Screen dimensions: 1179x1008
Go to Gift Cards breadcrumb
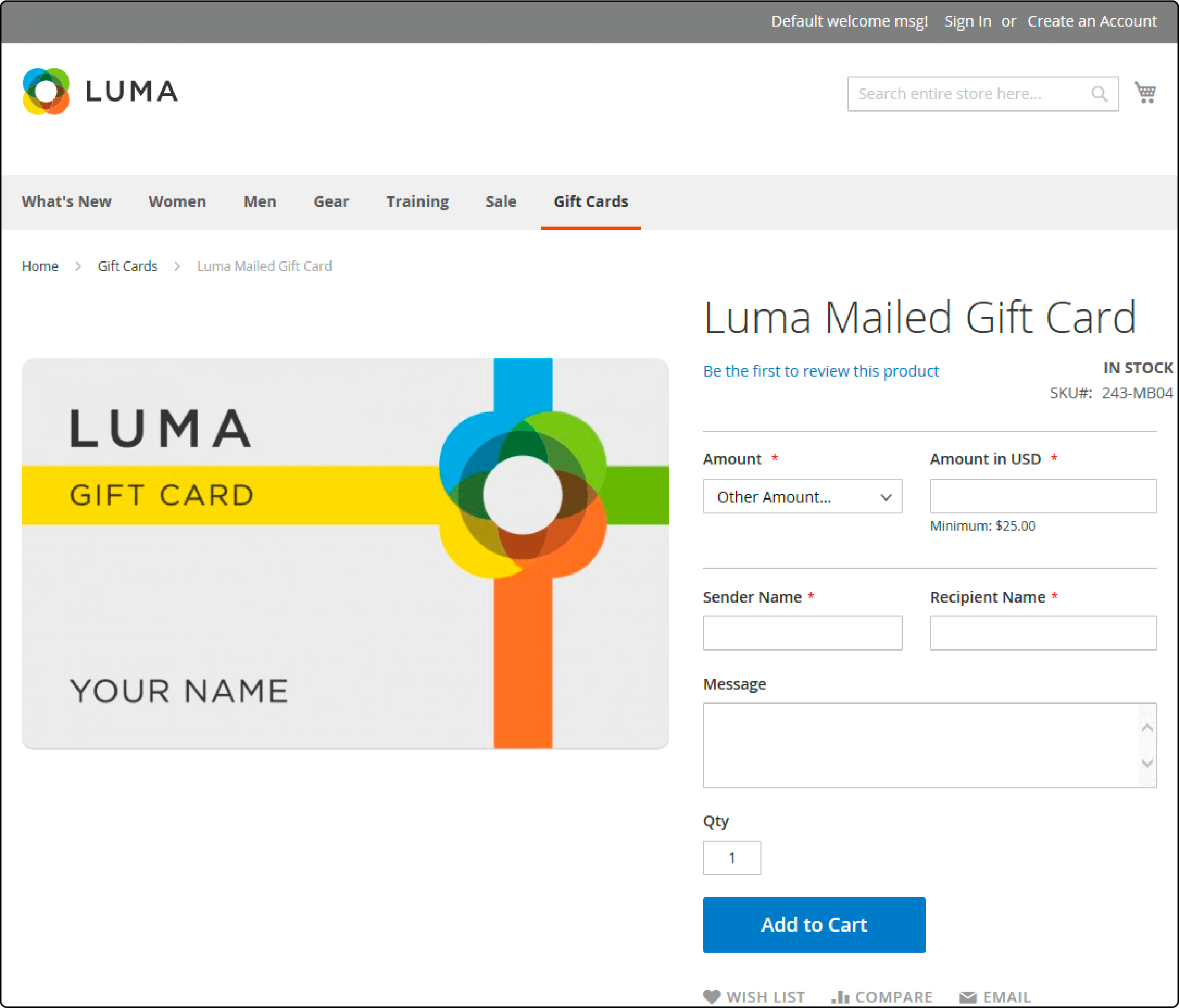click(127, 266)
